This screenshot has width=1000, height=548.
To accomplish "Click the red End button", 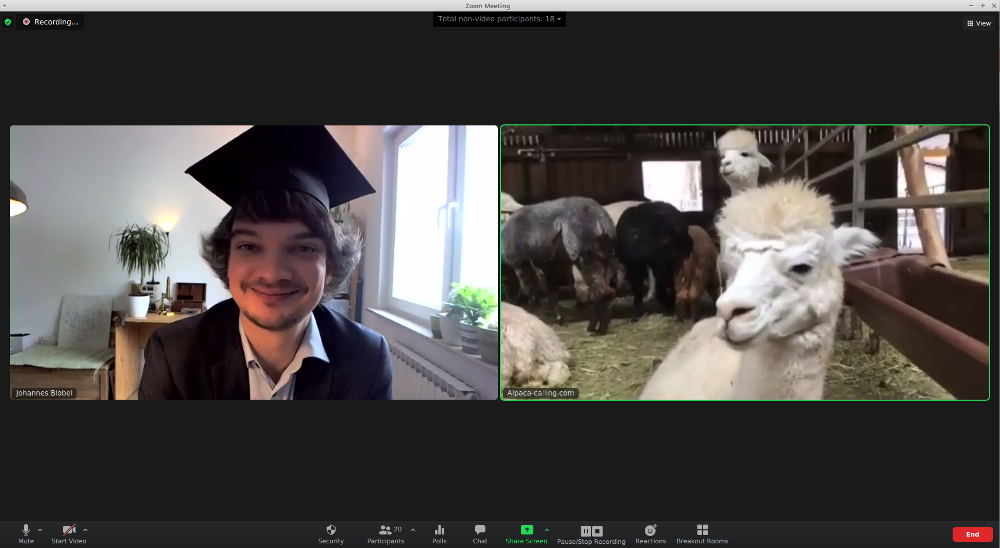I will [x=972, y=534].
